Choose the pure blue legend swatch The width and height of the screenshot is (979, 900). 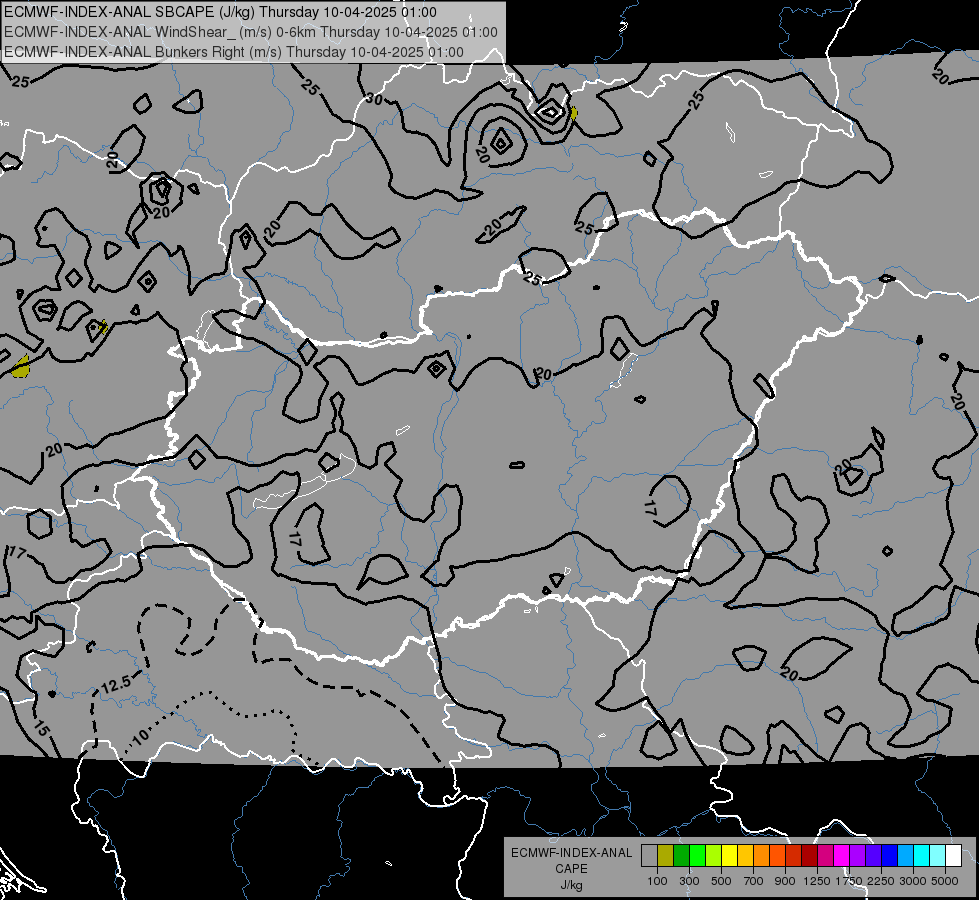(890, 855)
